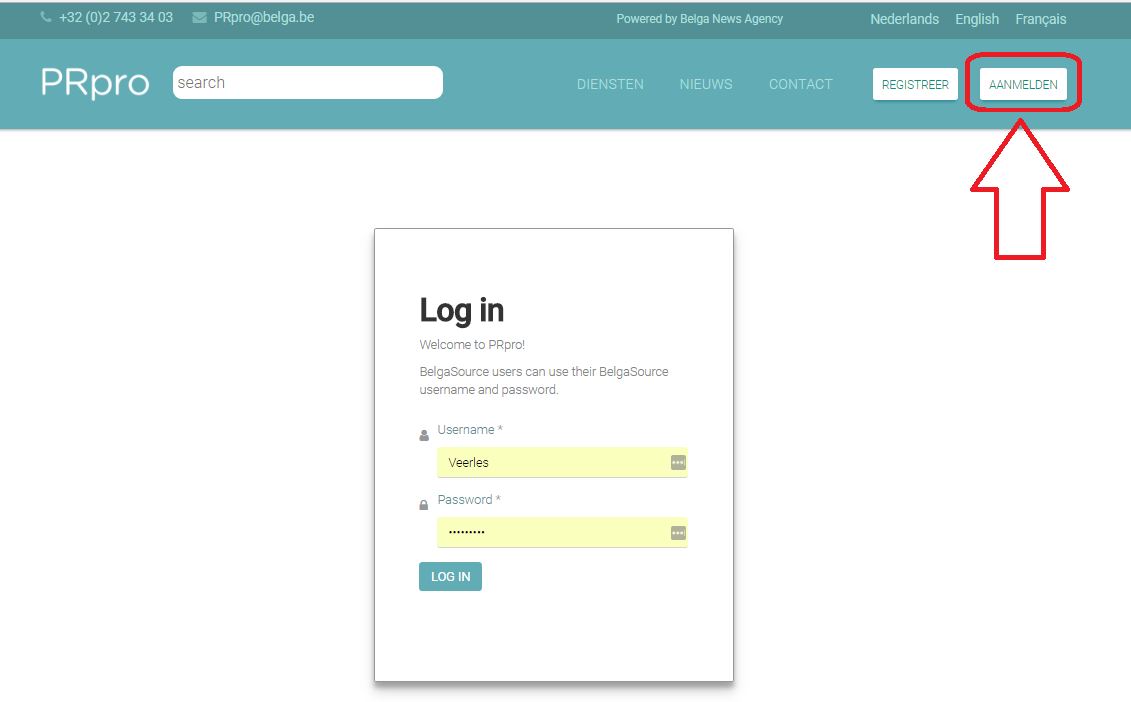Click into the Username field
1131x702 pixels.
[550, 463]
